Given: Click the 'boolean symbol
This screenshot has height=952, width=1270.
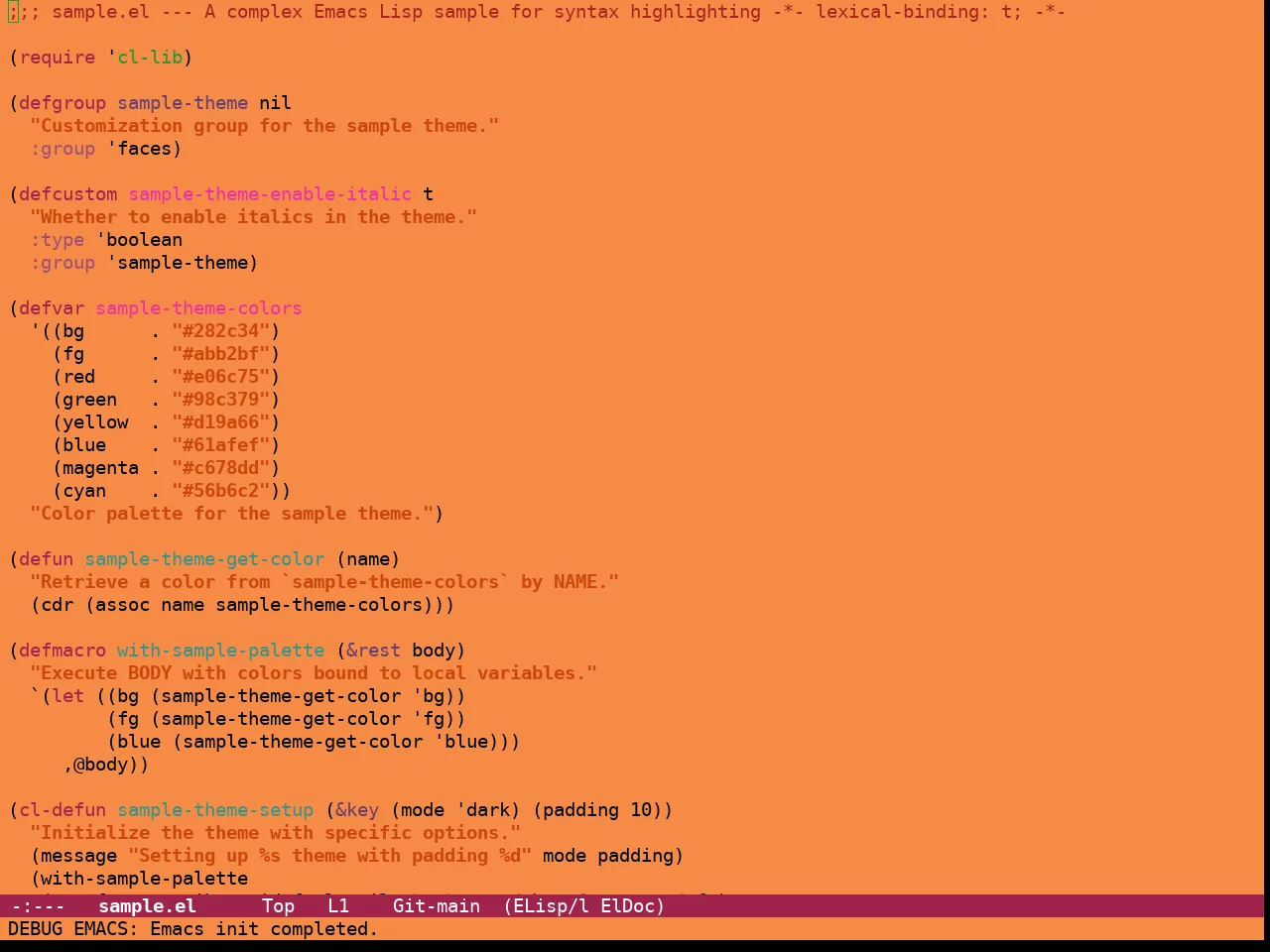Looking at the screenshot, I should (x=139, y=240).
